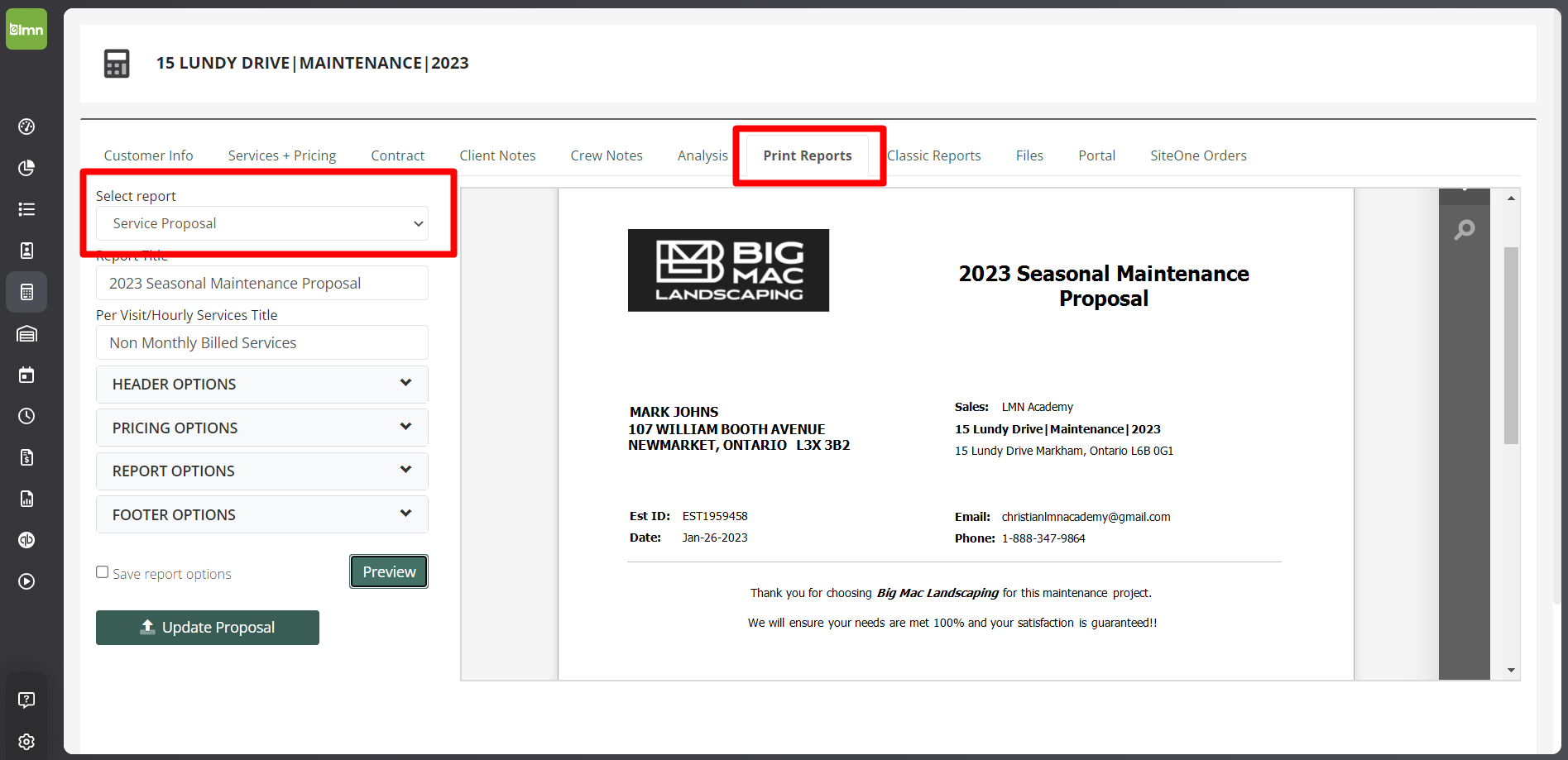
Task: Switch to Classic Reports tab
Action: point(934,155)
